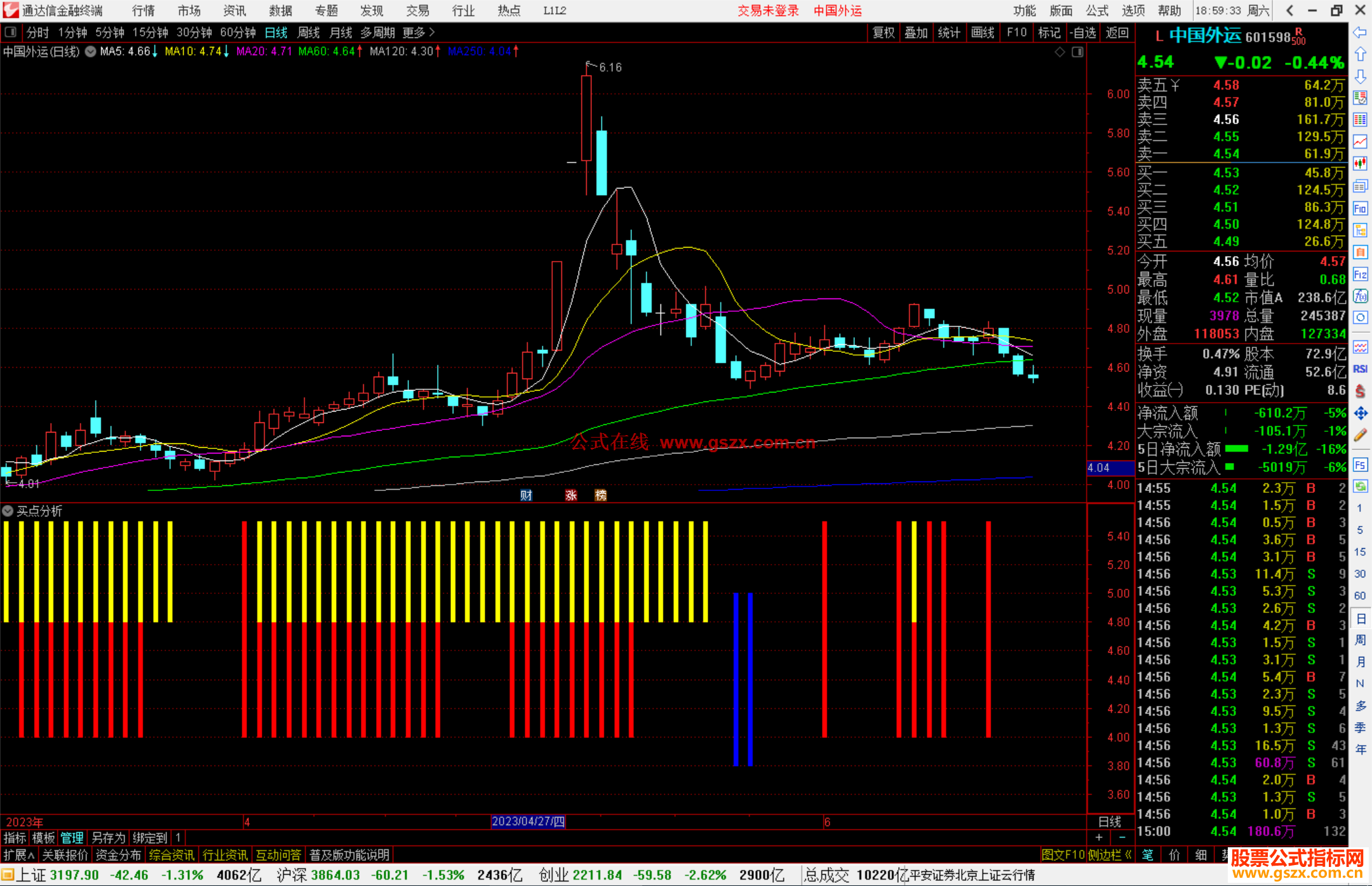Toggle the panel icon left of 分时
Viewport: 1372px width, 886px height.
pos(11,32)
